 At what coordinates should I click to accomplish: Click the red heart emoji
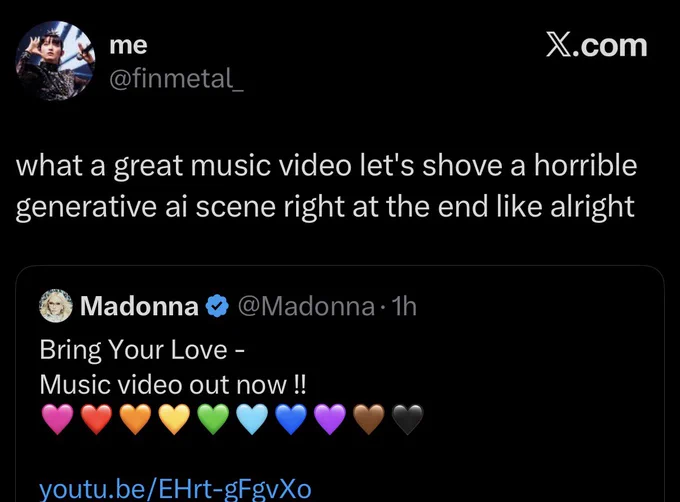pos(96,419)
